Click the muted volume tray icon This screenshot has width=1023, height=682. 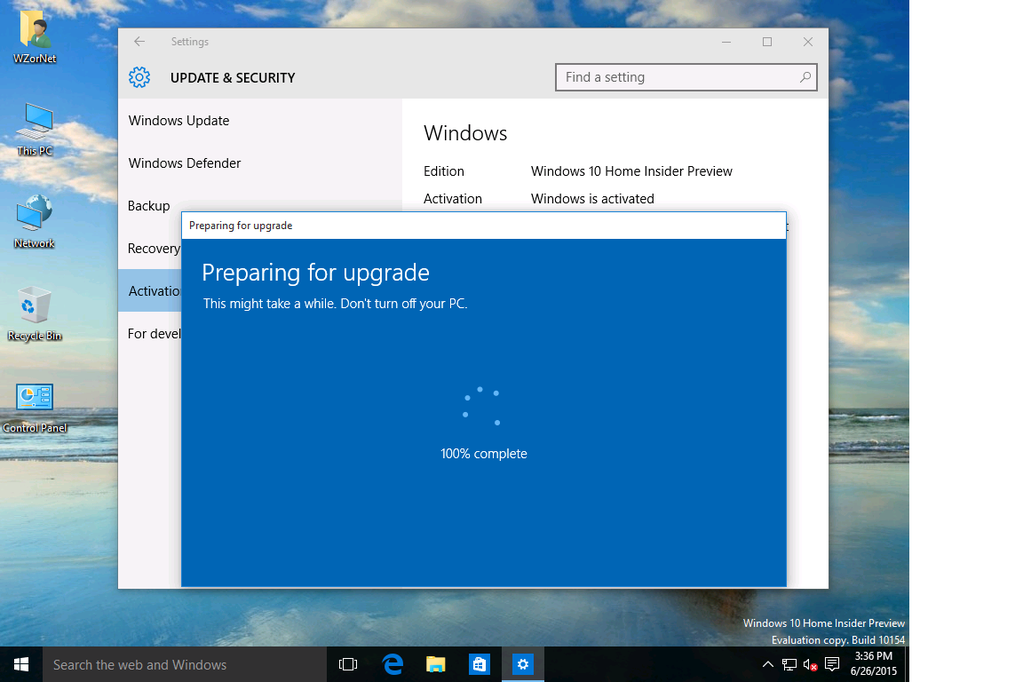tap(810, 664)
